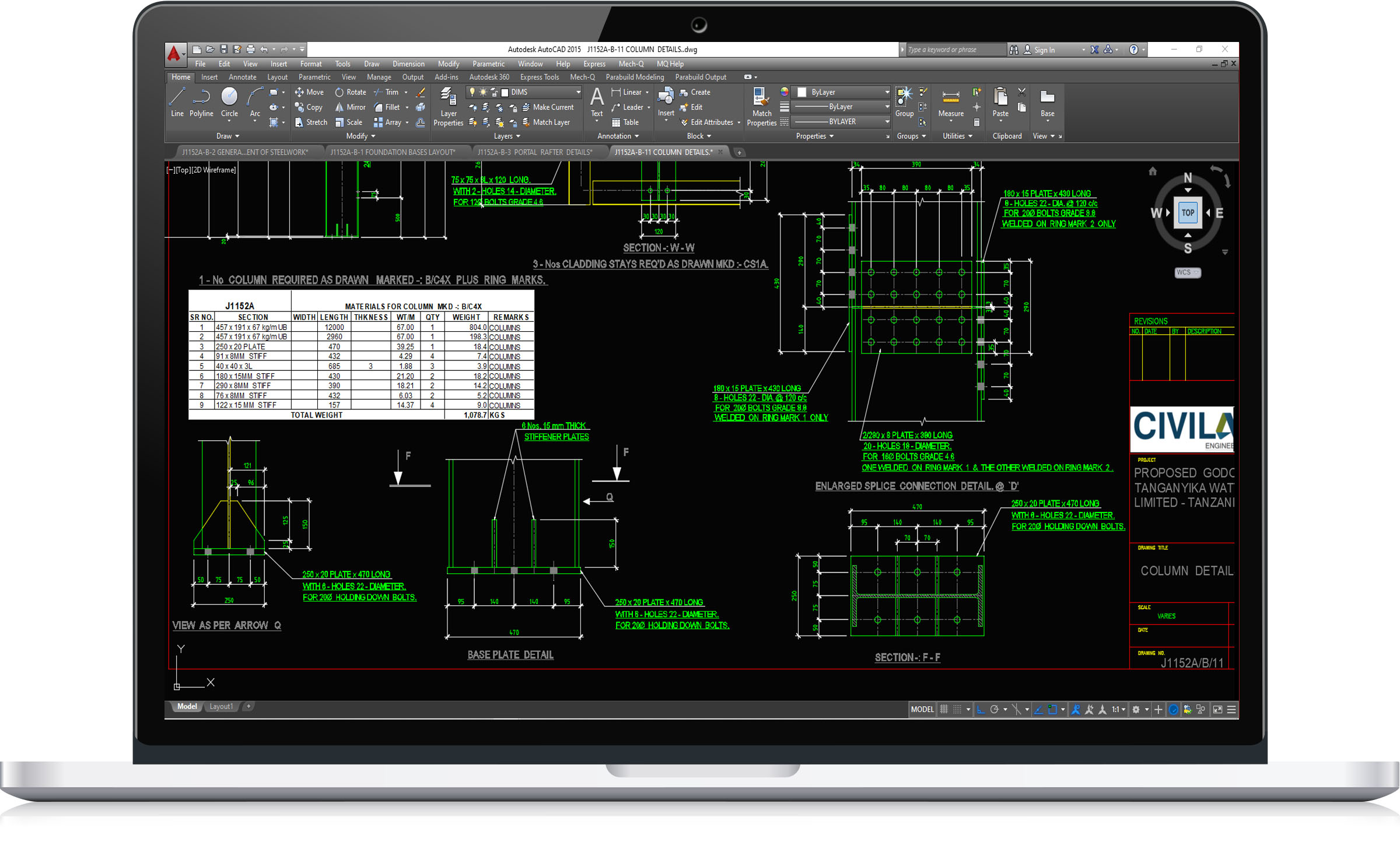Click the TOP face of ViewCube
Viewport: 1400px width, 842px height.
[1188, 213]
